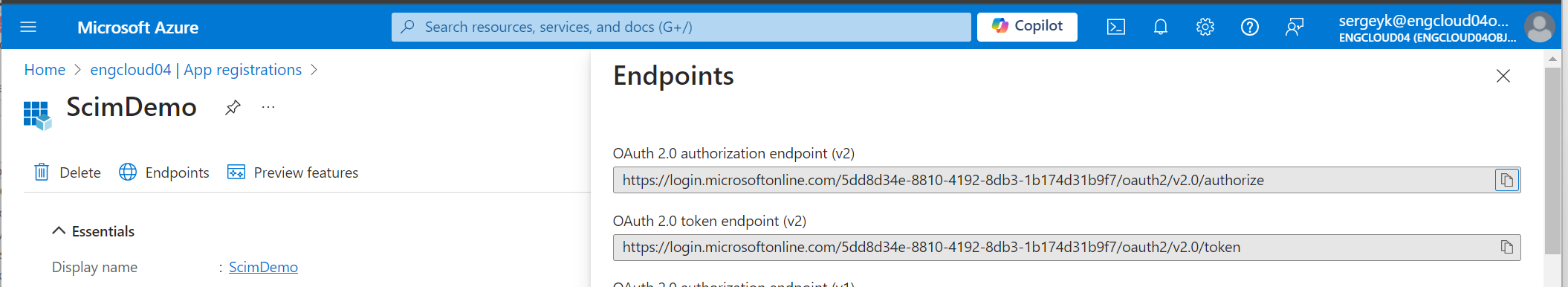Click Endpoints in the command bar
Image resolution: width=1568 pixels, height=287 pixels.
164,172
